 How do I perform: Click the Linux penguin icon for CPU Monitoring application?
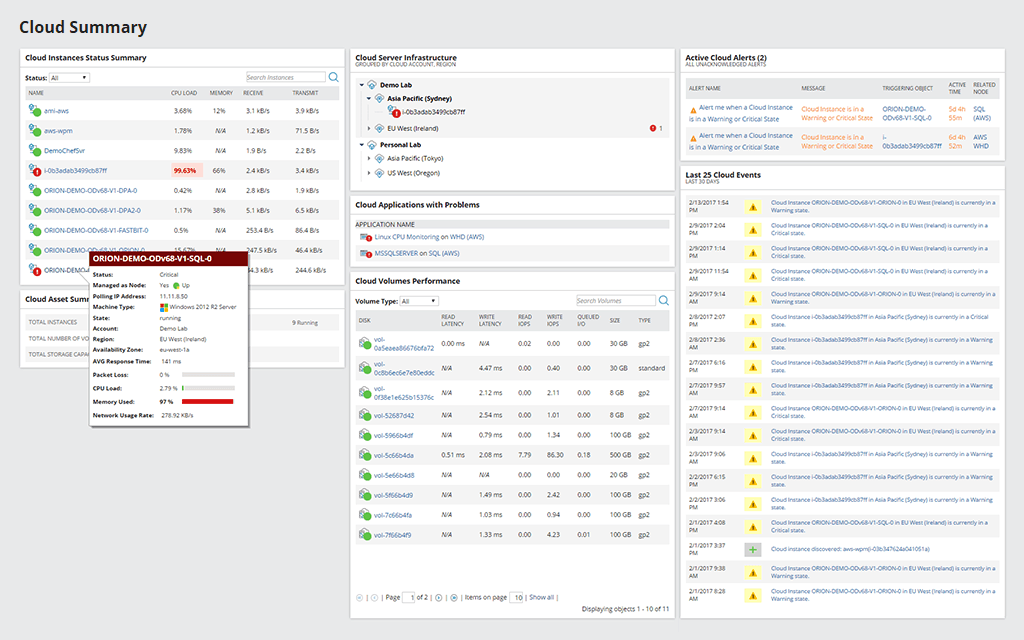pos(362,237)
